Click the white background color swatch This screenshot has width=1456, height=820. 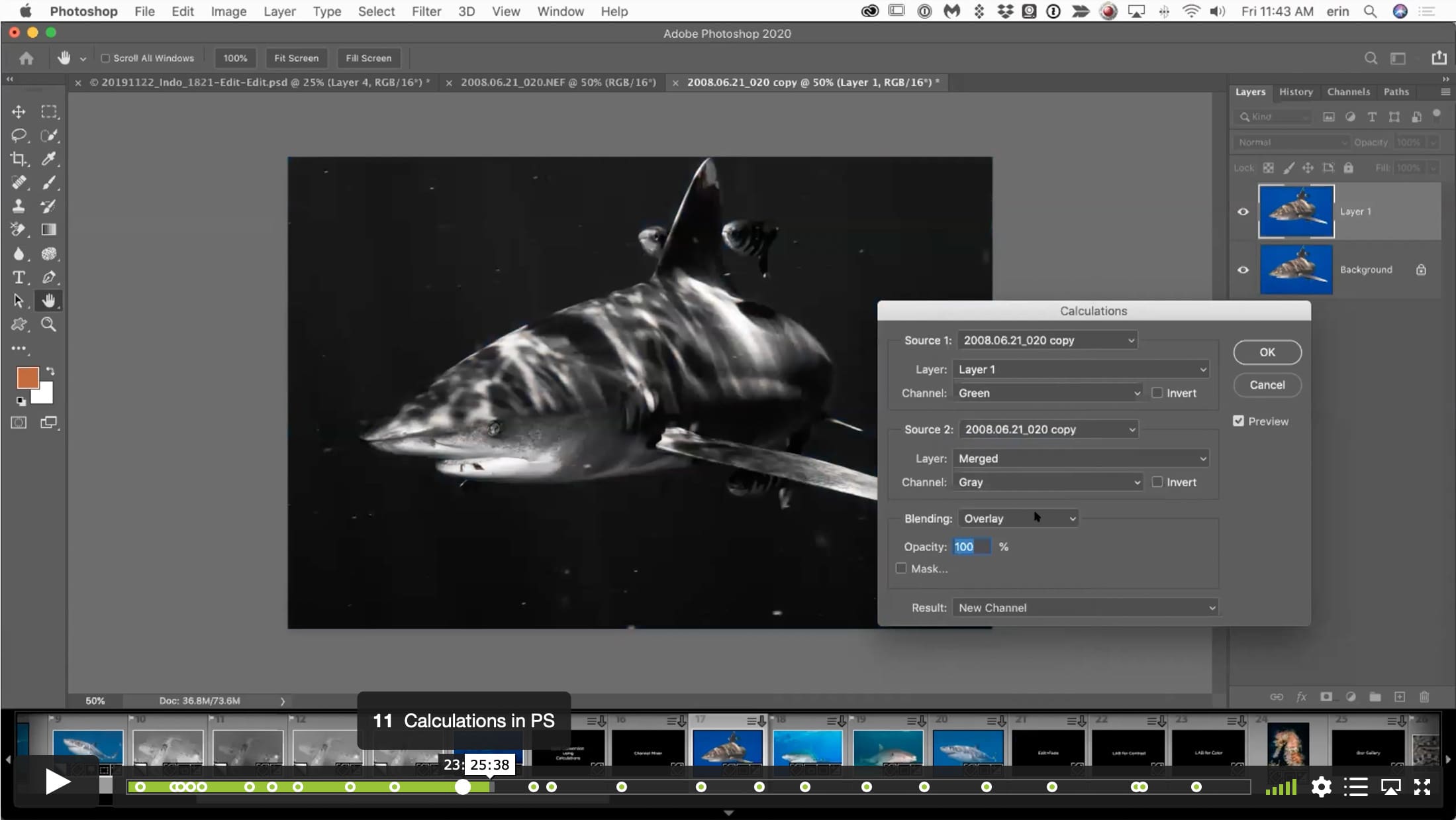click(x=44, y=396)
